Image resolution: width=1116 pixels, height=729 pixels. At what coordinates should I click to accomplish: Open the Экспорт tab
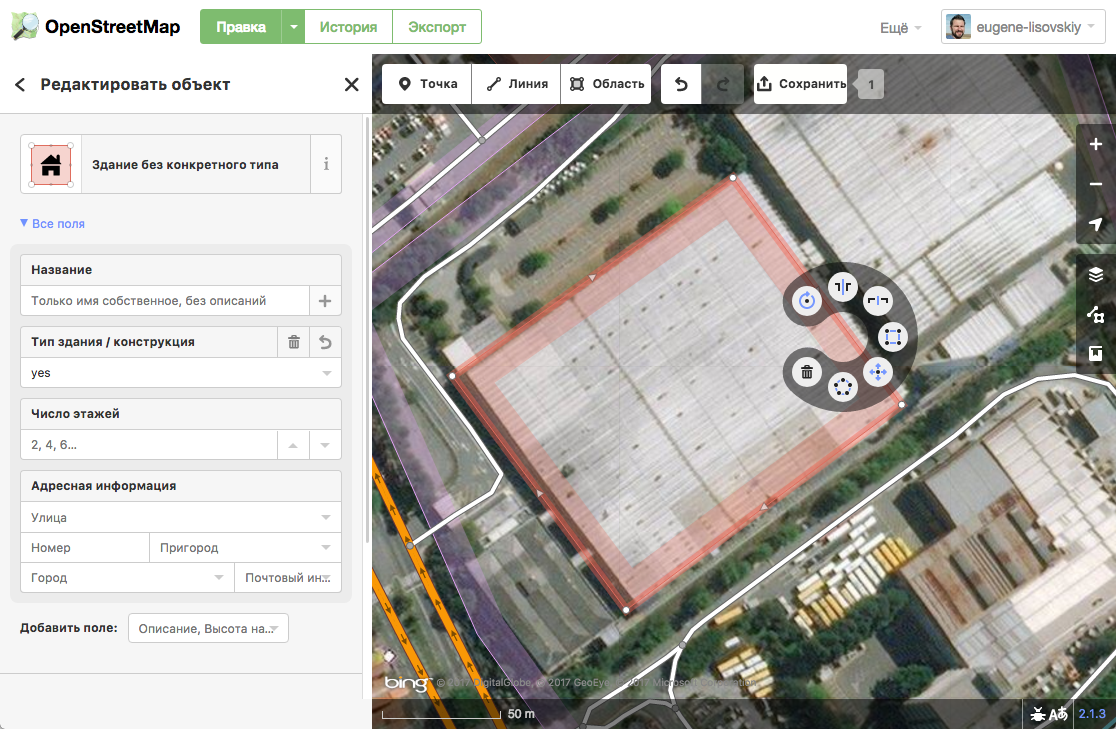(x=436, y=27)
